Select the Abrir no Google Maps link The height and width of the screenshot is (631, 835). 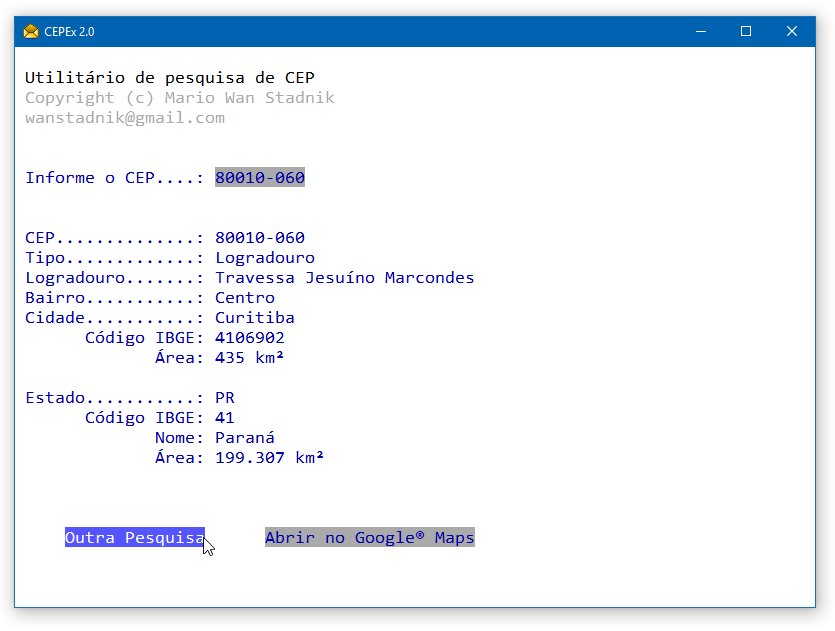(369, 537)
